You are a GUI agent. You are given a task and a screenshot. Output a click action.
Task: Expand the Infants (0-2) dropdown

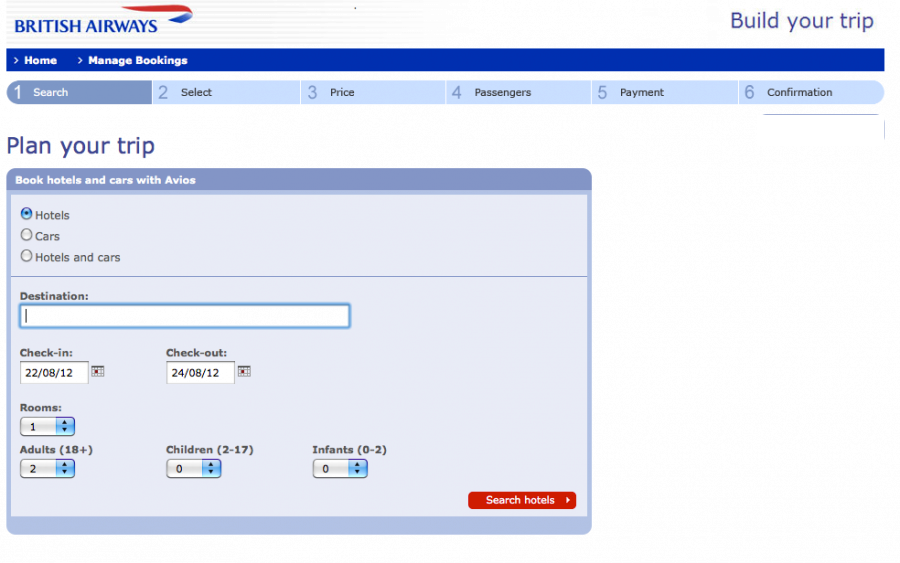click(340, 469)
